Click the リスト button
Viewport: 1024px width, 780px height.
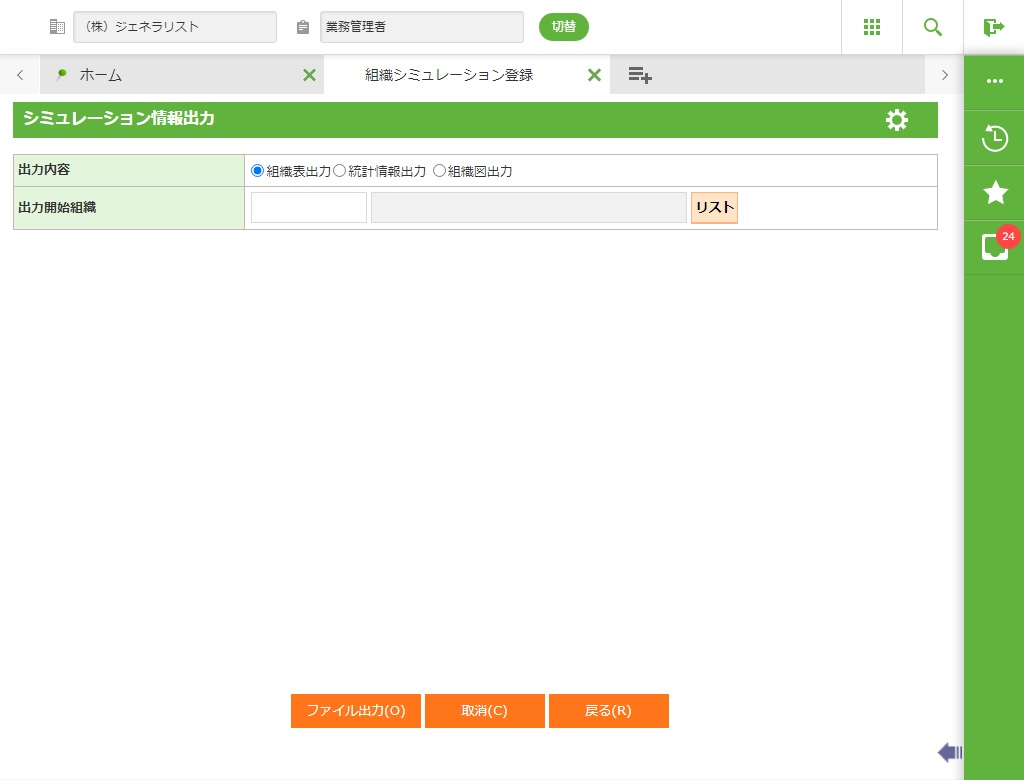point(714,208)
